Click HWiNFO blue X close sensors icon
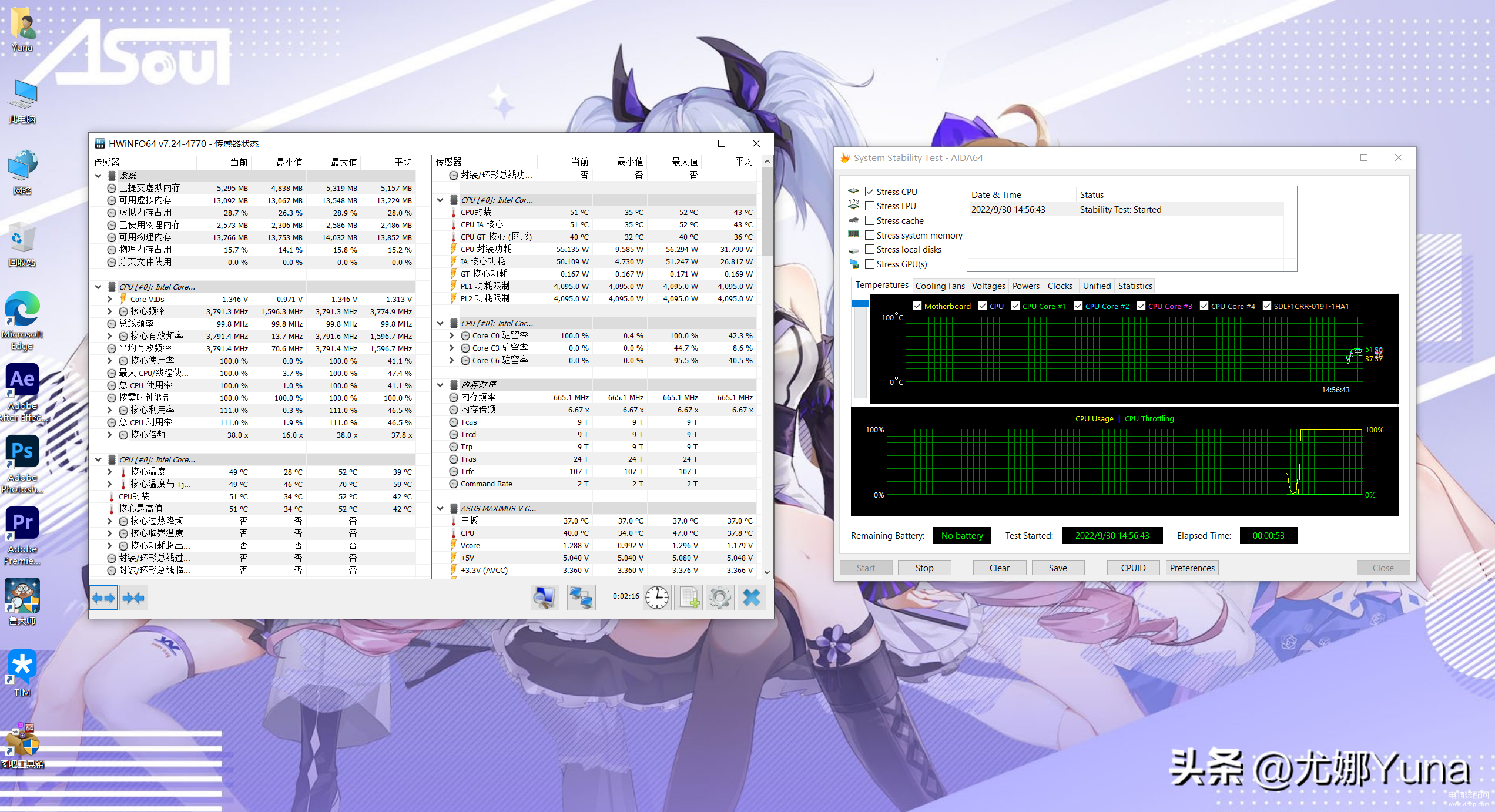Viewport: 1495px width, 812px height. 752,598
